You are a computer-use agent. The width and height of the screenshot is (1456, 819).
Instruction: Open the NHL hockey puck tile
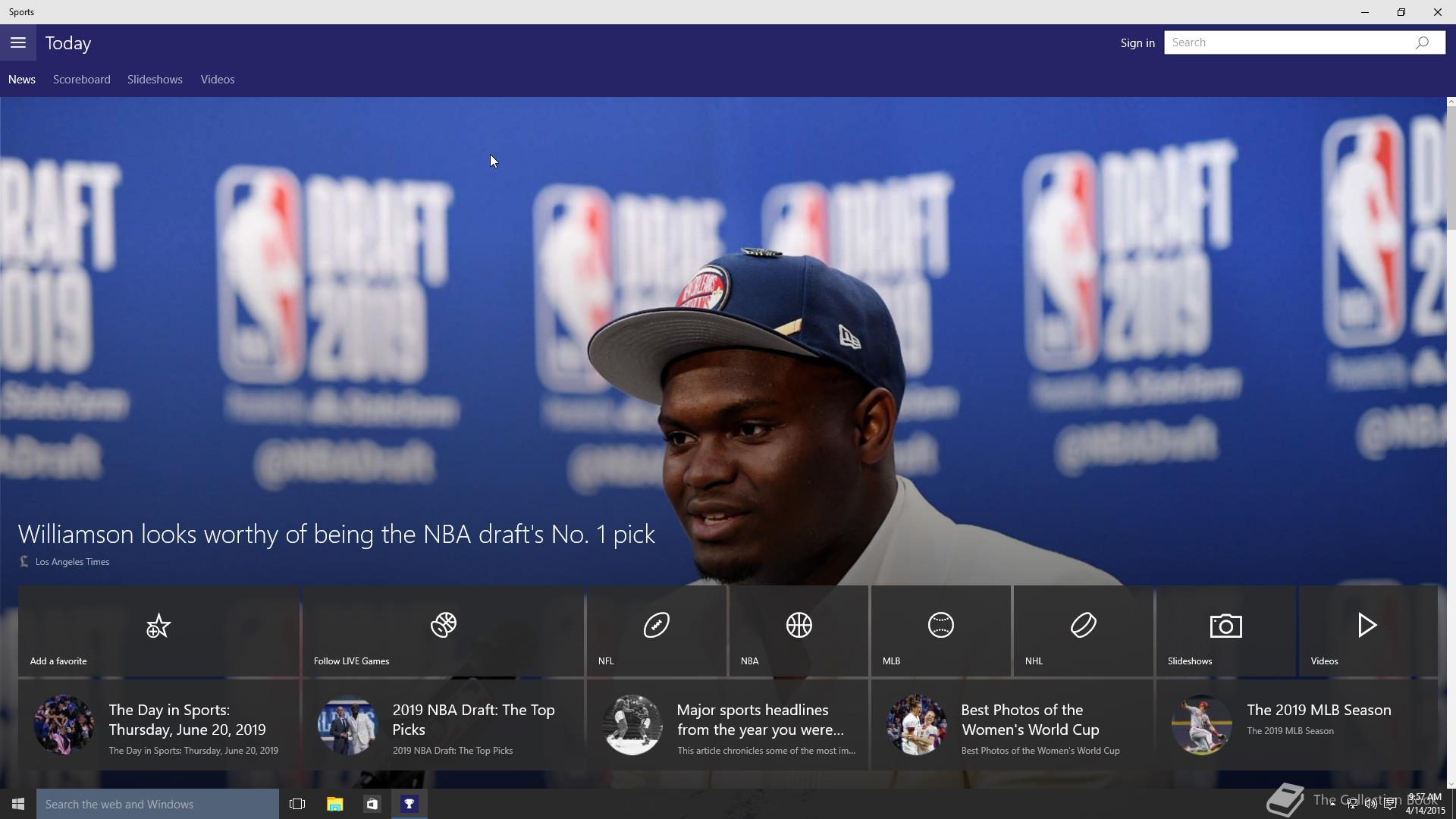point(1083,631)
